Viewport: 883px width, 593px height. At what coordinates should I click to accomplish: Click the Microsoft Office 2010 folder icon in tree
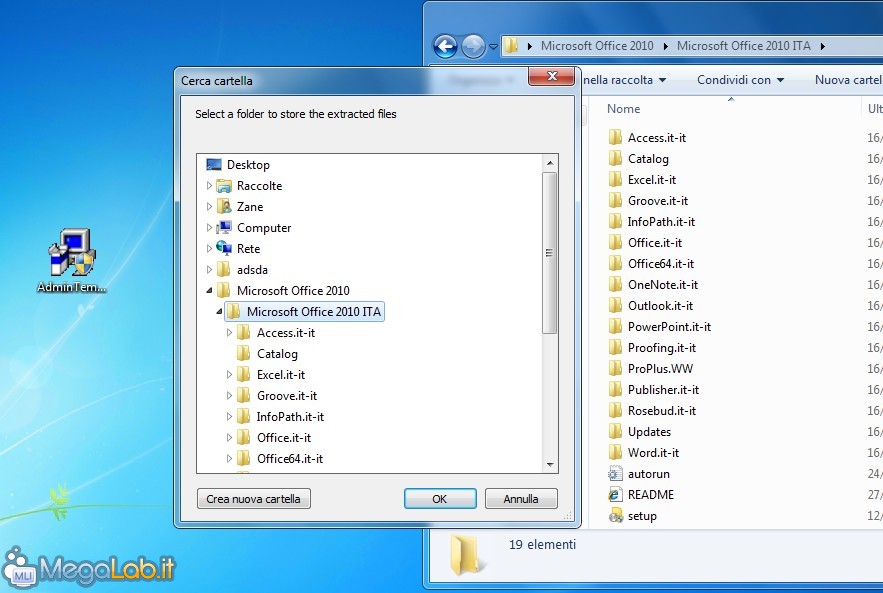tap(224, 291)
